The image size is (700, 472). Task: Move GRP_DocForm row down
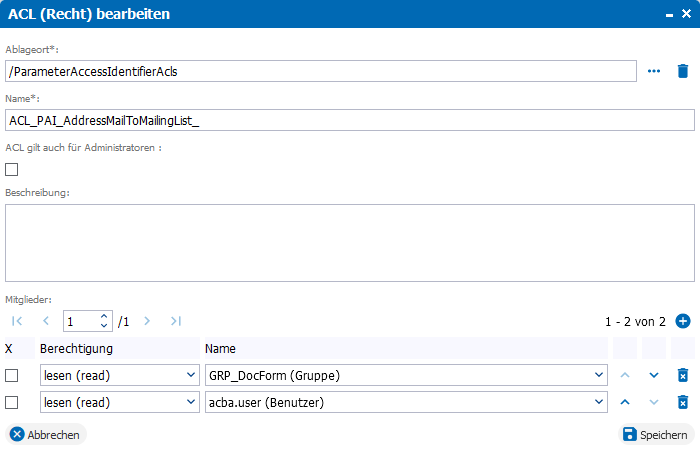tap(654, 375)
